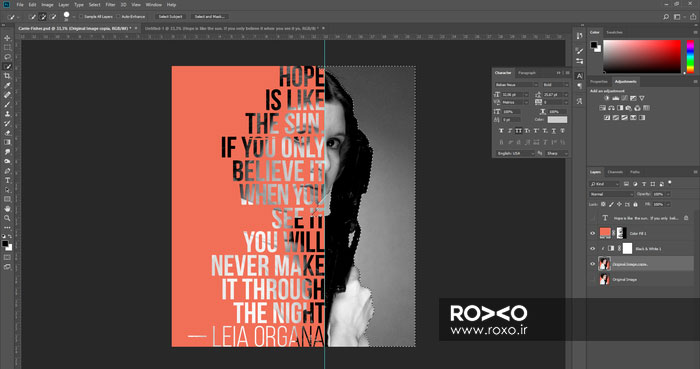
Task: Toggle visibility of Color Fill 1 layer
Action: click(592, 233)
